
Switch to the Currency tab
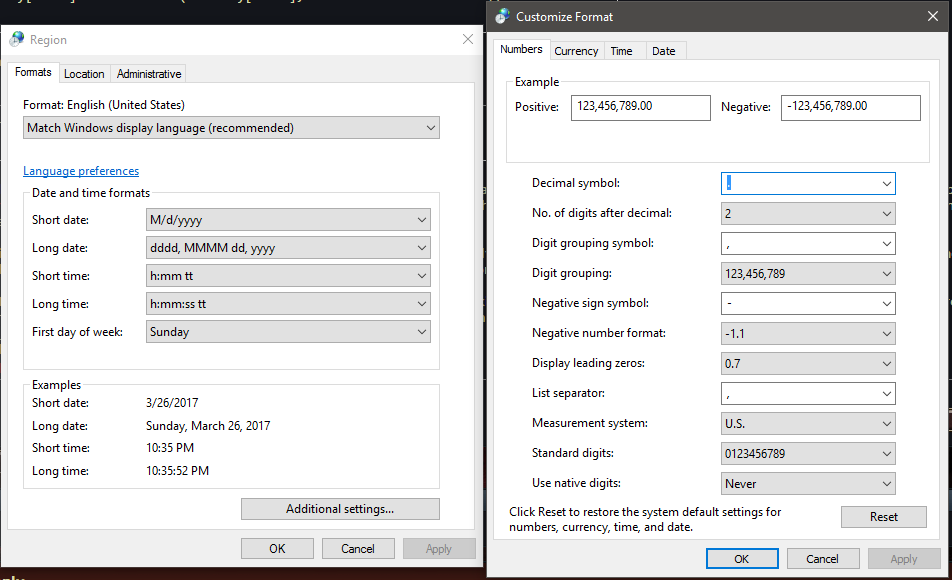(576, 51)
